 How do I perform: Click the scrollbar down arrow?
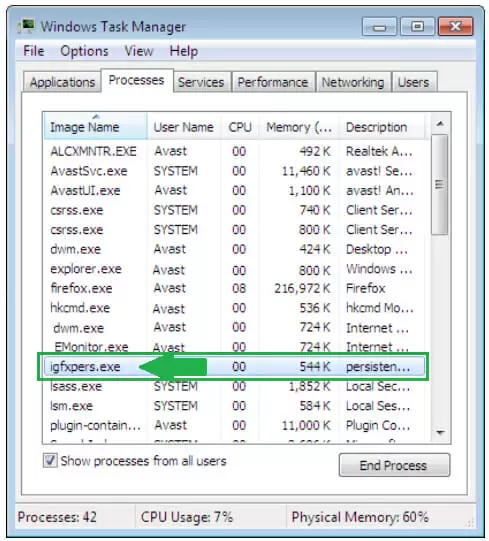coord(440,432)
